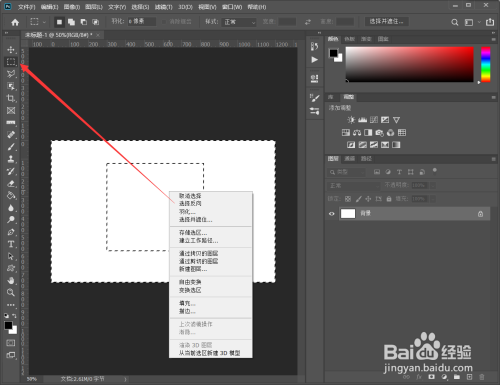Viewport: 500px width, 385px height.
Task: Add Curves adjustment
Action: [374, 120]
